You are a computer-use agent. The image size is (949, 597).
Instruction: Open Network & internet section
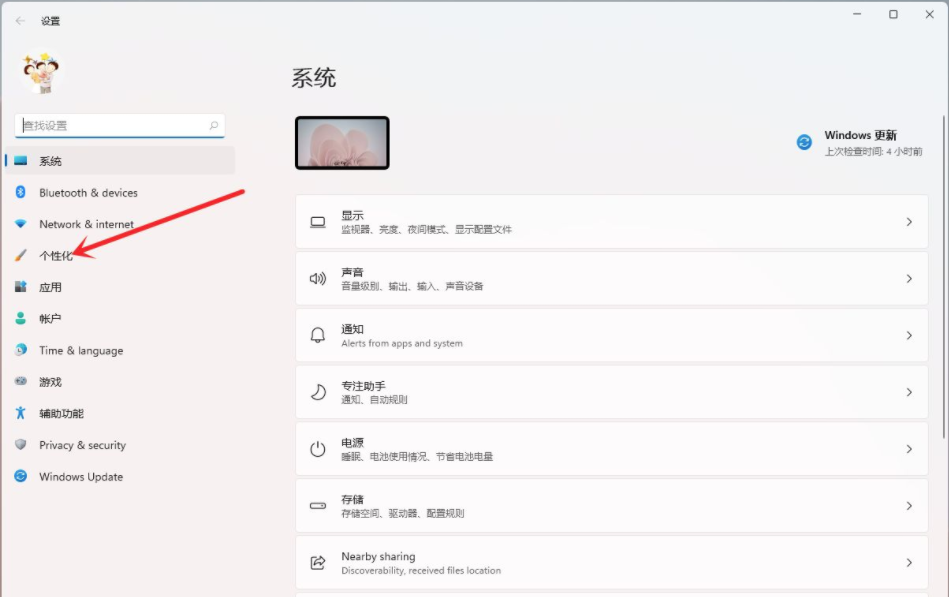pos(120,224)
